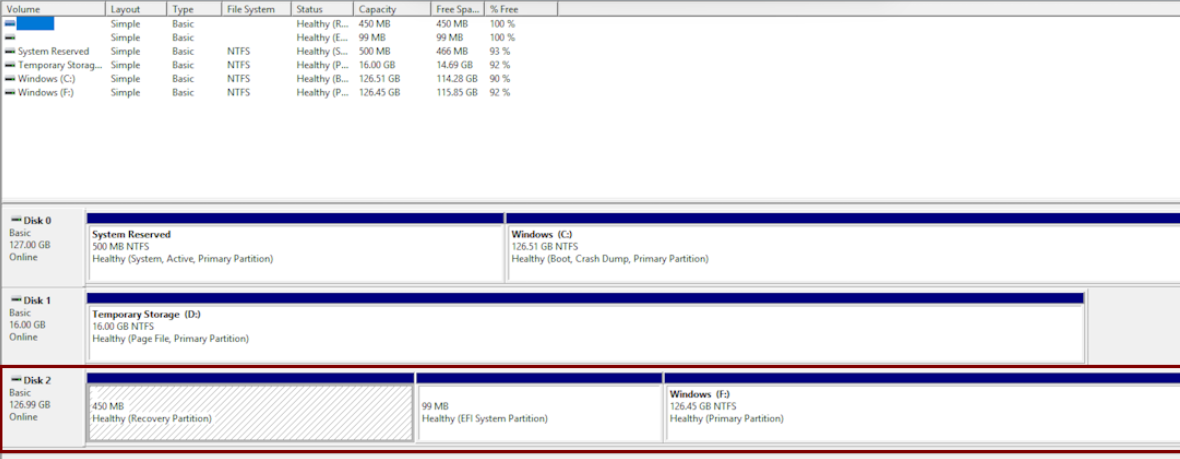This screenshot has width=1180, height=459.
Task: Click the 115.85 GB free space cell
Action: pos(457,92)
